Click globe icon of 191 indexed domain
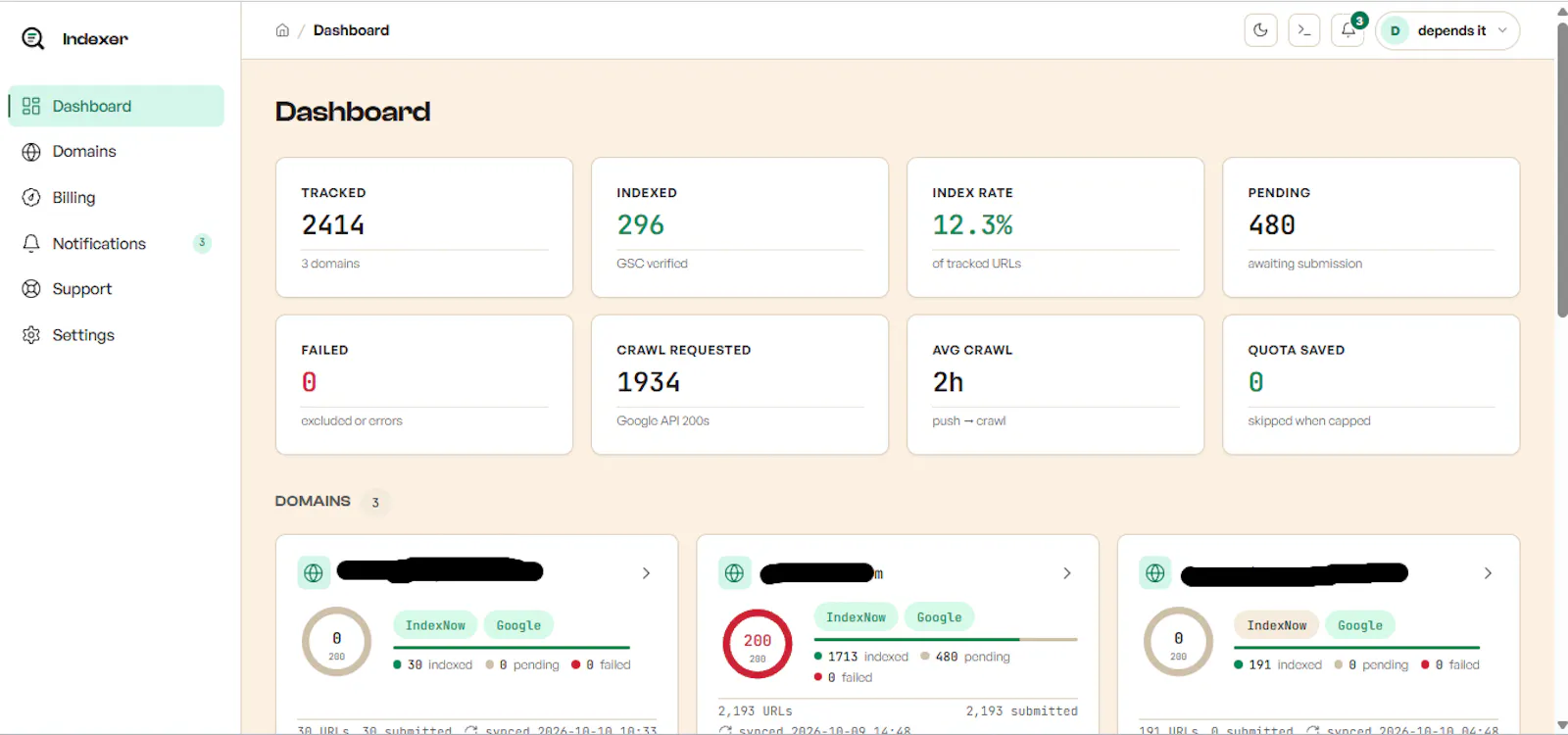 pyautogui.click(x=1155, y=573)
